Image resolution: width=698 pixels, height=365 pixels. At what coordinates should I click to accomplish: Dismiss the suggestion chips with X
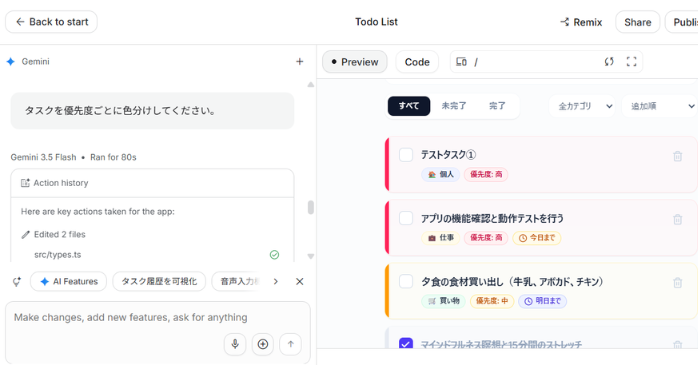300,281
